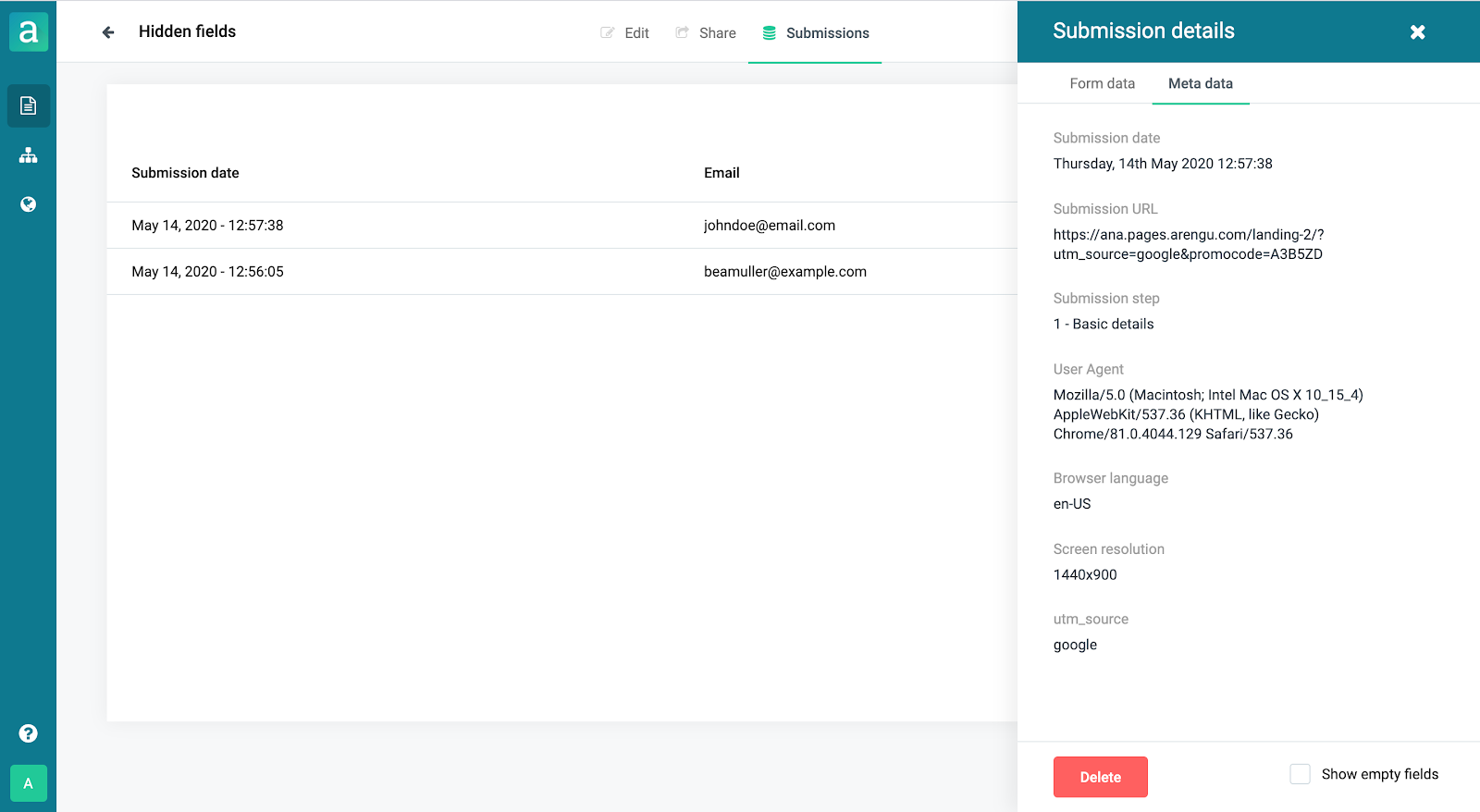
Task: Switch to the Form data tab
Action: click(x=1102, y=83)
